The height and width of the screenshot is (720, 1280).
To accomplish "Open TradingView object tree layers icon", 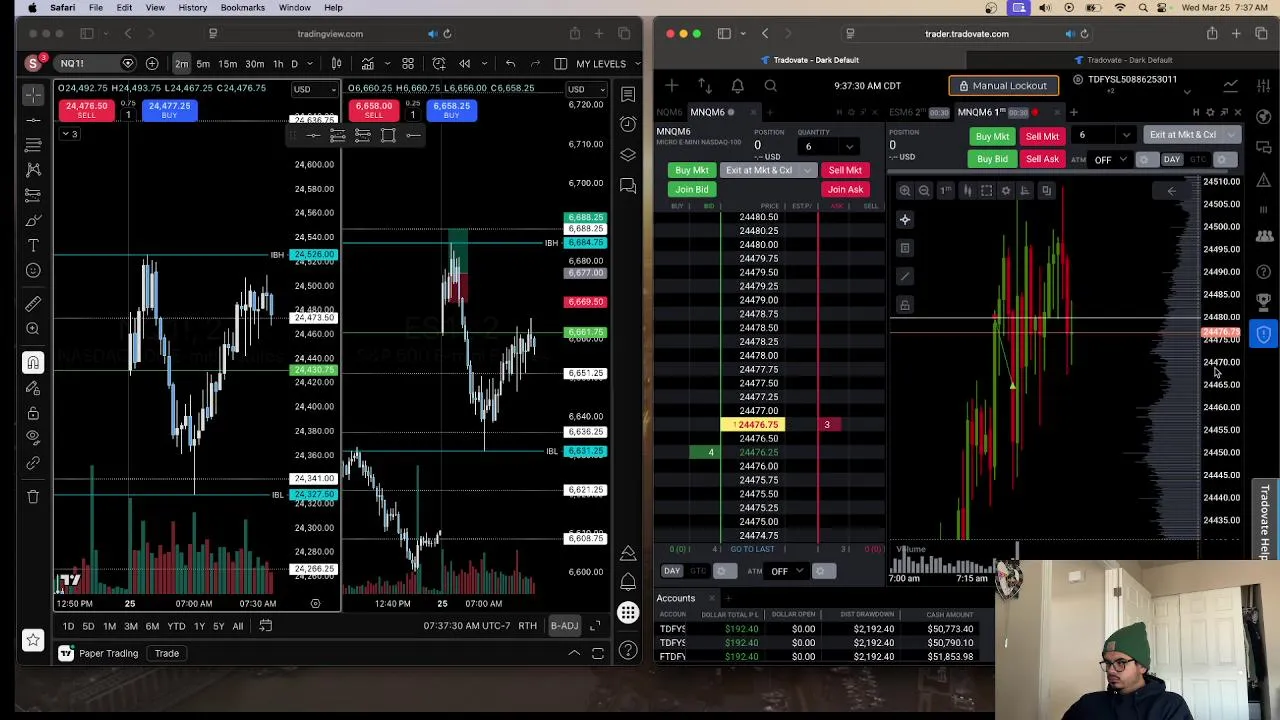I will [x=628, y=155].
